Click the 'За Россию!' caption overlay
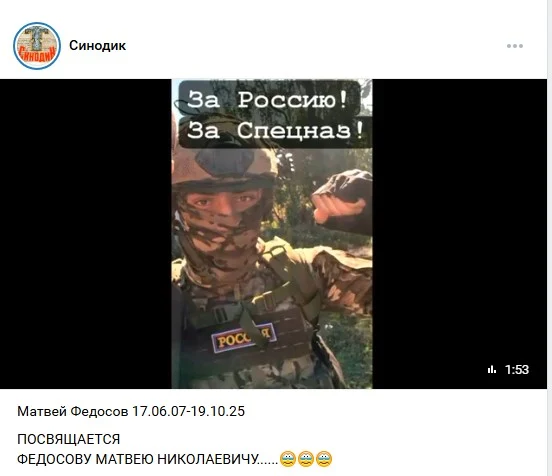The height and width of the screenshot is (476, 552). [269, 99]
